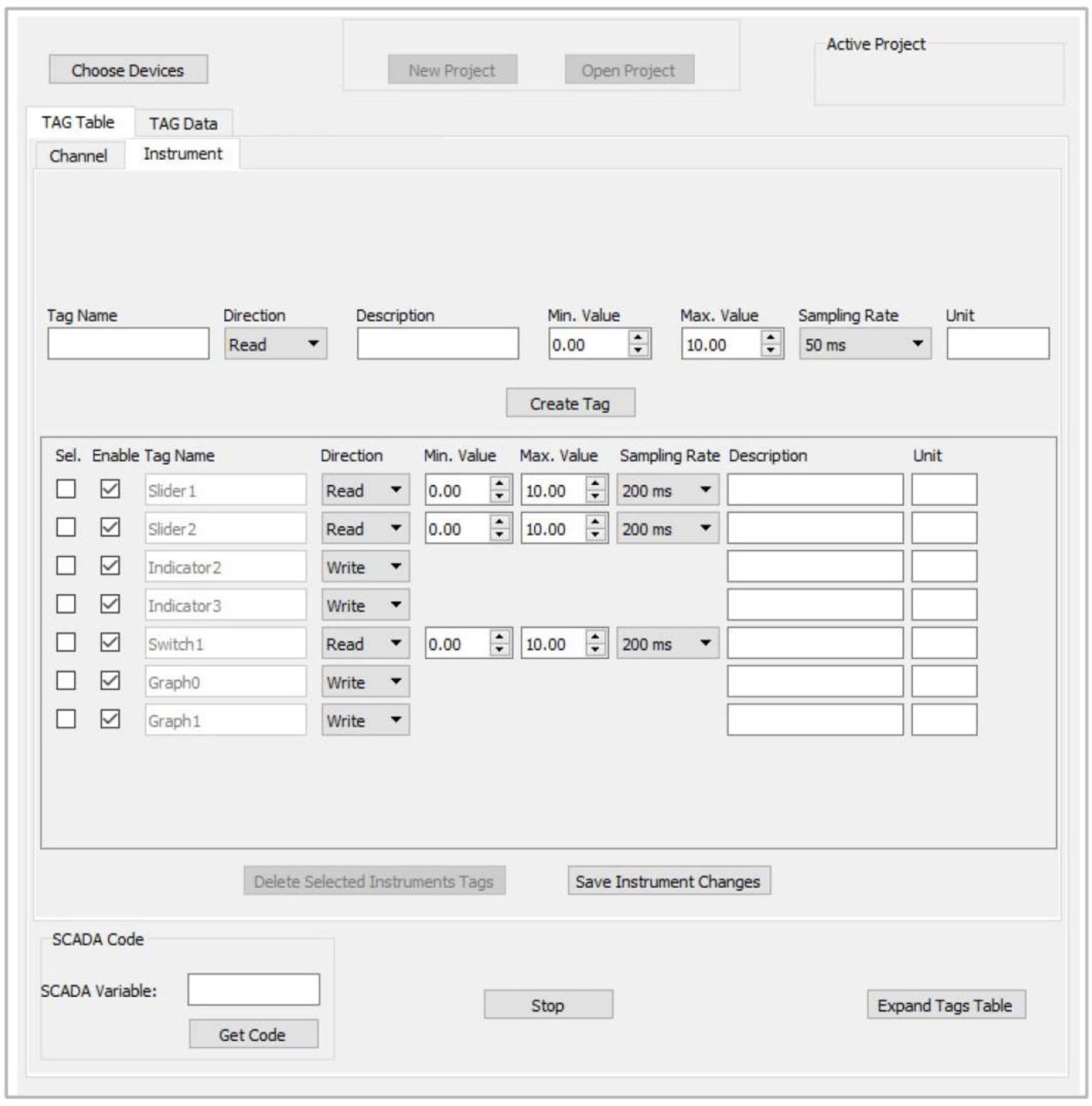Open the Direction dropdown in the tag creation form
Screen dimensions: 1092x1106
tap(312, 343)
